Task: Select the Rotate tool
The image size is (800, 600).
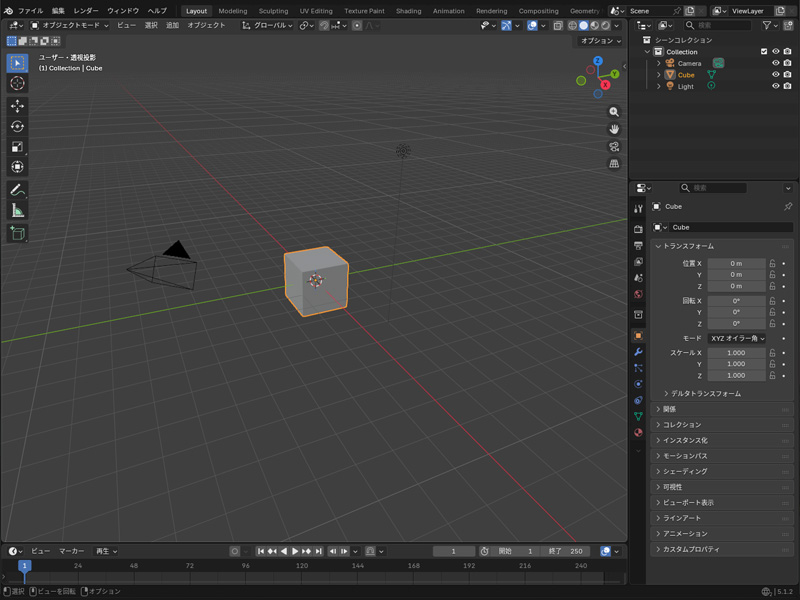Action: pos(17,127)
